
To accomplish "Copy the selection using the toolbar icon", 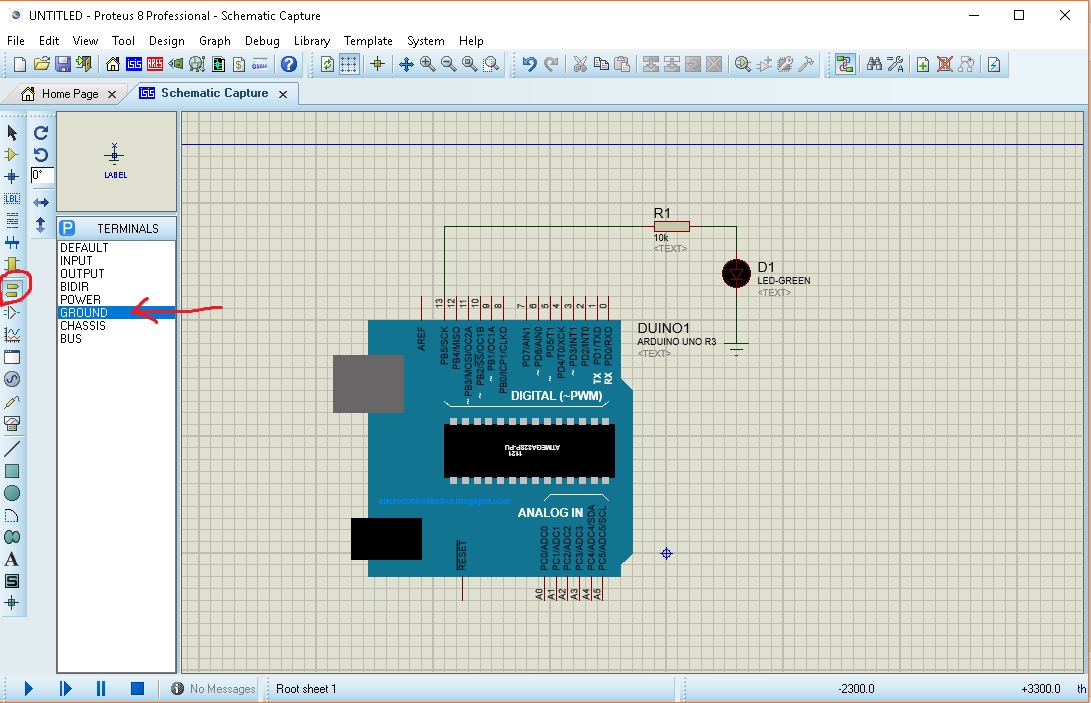I will pos(602,64).
